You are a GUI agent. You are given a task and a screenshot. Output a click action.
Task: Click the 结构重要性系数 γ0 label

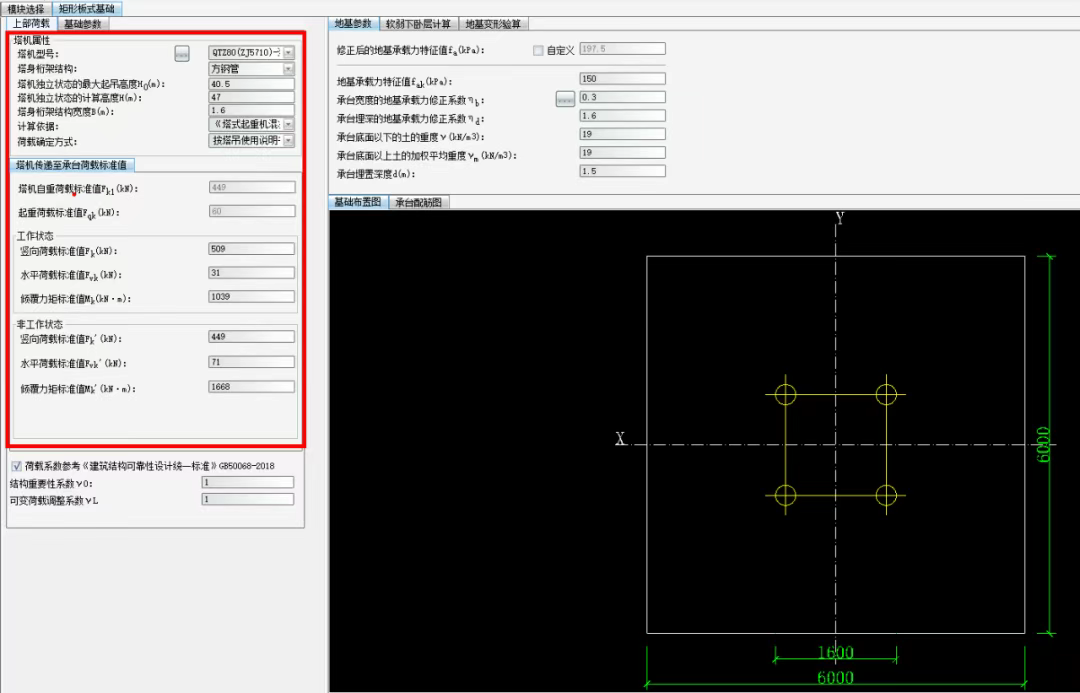tap(52, 484)
